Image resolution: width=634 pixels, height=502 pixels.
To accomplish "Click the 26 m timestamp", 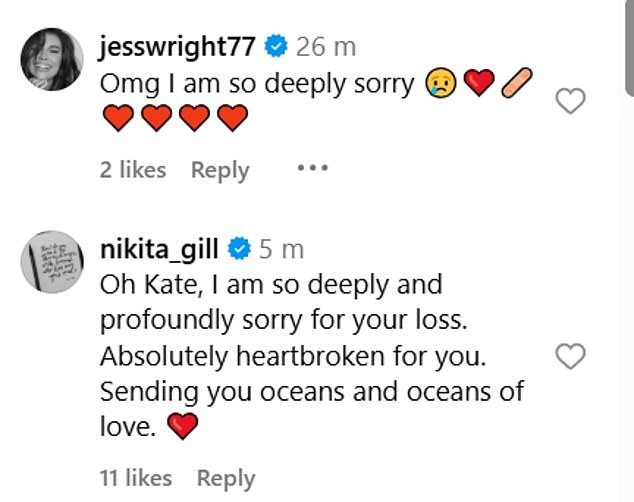I will click(326, 46).
